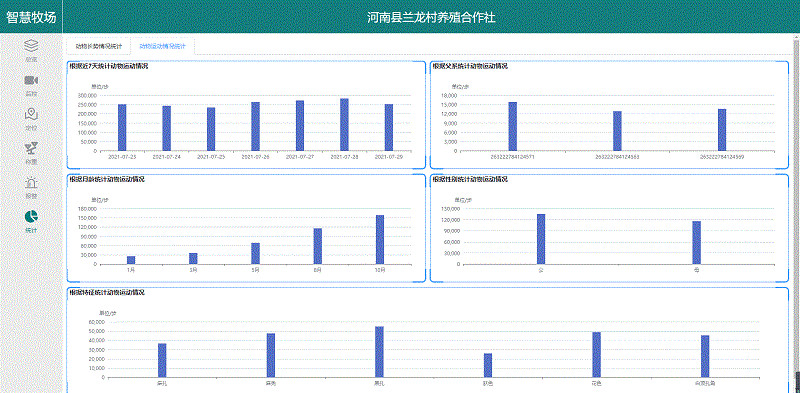Click the 3月 axis label

(x=193, y=269)
